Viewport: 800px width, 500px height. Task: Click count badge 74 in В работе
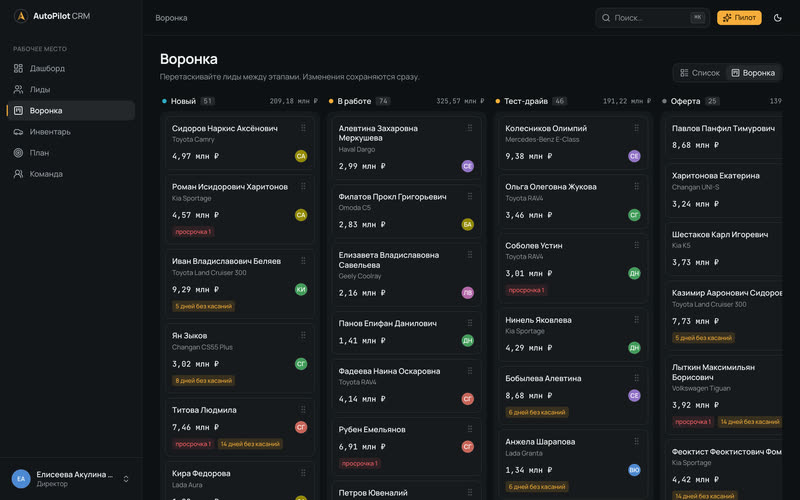click(x=383, y=101)
